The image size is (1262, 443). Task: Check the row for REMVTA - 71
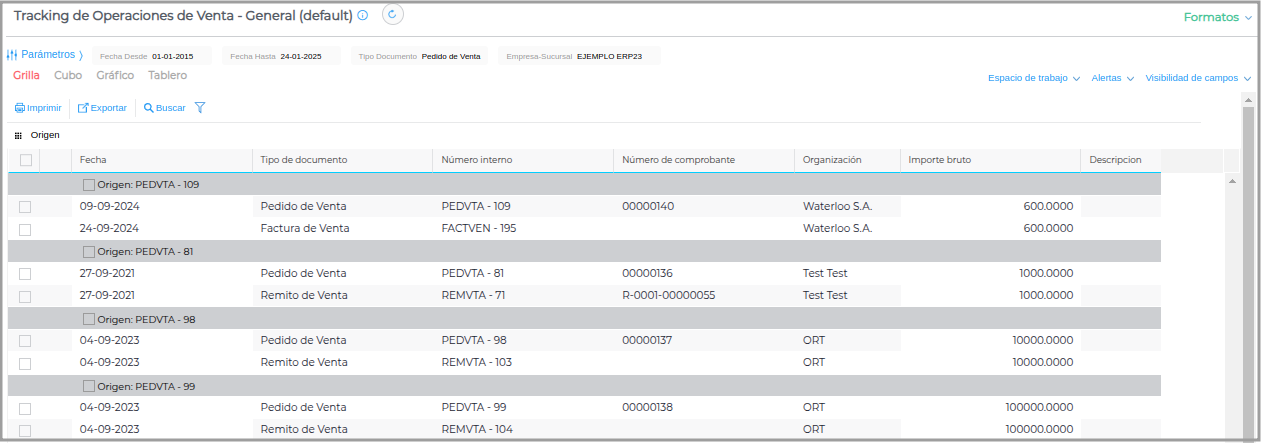[25, 297]
